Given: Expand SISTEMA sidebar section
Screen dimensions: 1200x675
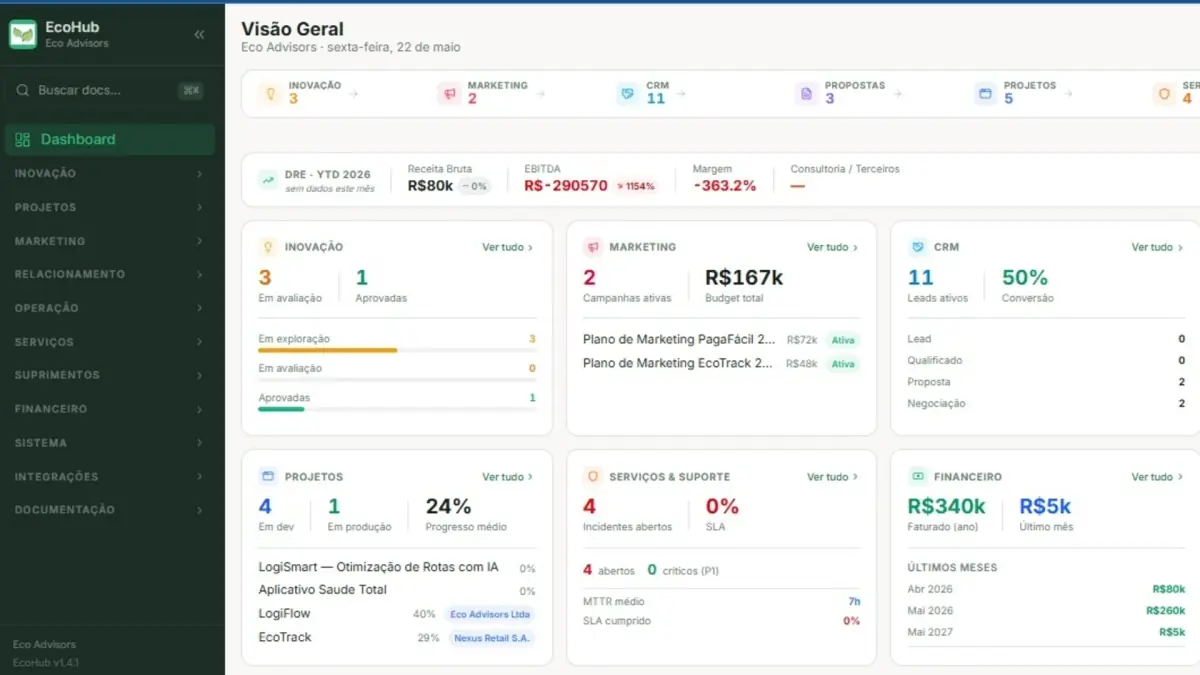Looking at the screenshot, I should [108, 443].
